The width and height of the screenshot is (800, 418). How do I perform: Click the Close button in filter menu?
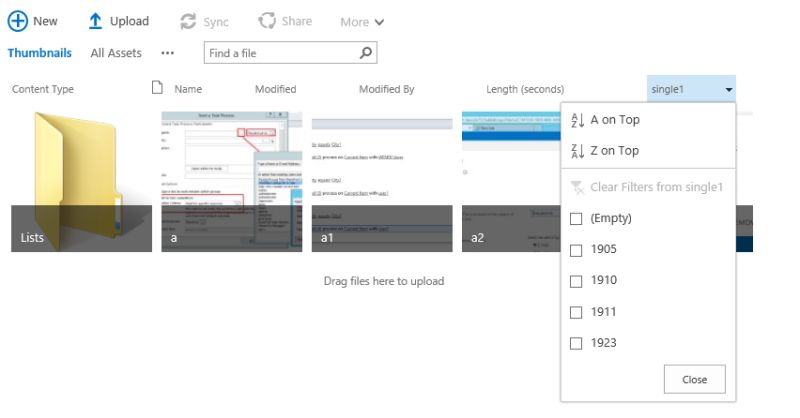pyautogui.click(x=694, y=379)
